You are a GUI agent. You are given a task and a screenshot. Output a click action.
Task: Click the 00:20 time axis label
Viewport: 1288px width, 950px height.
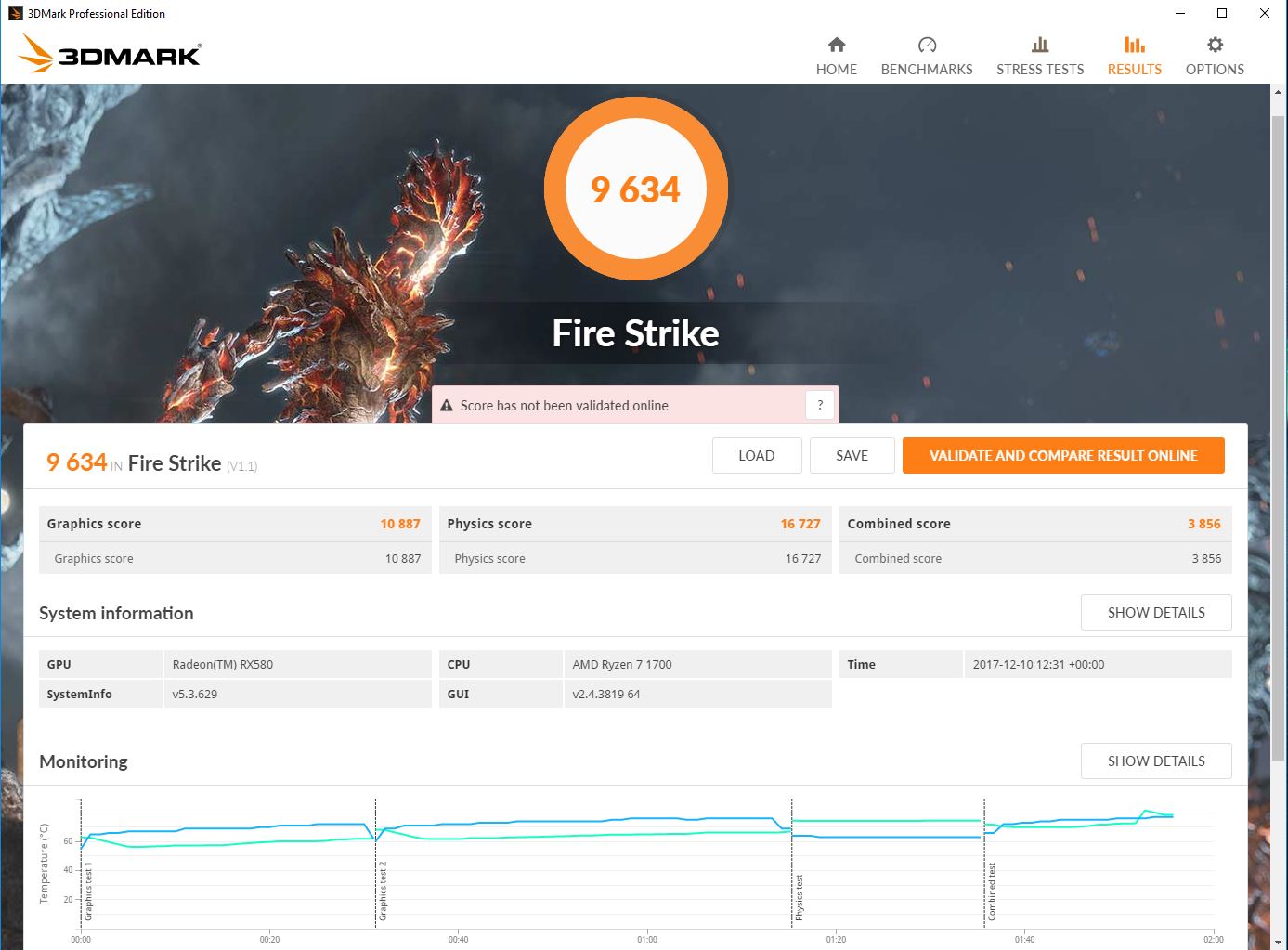click(269, 940)
